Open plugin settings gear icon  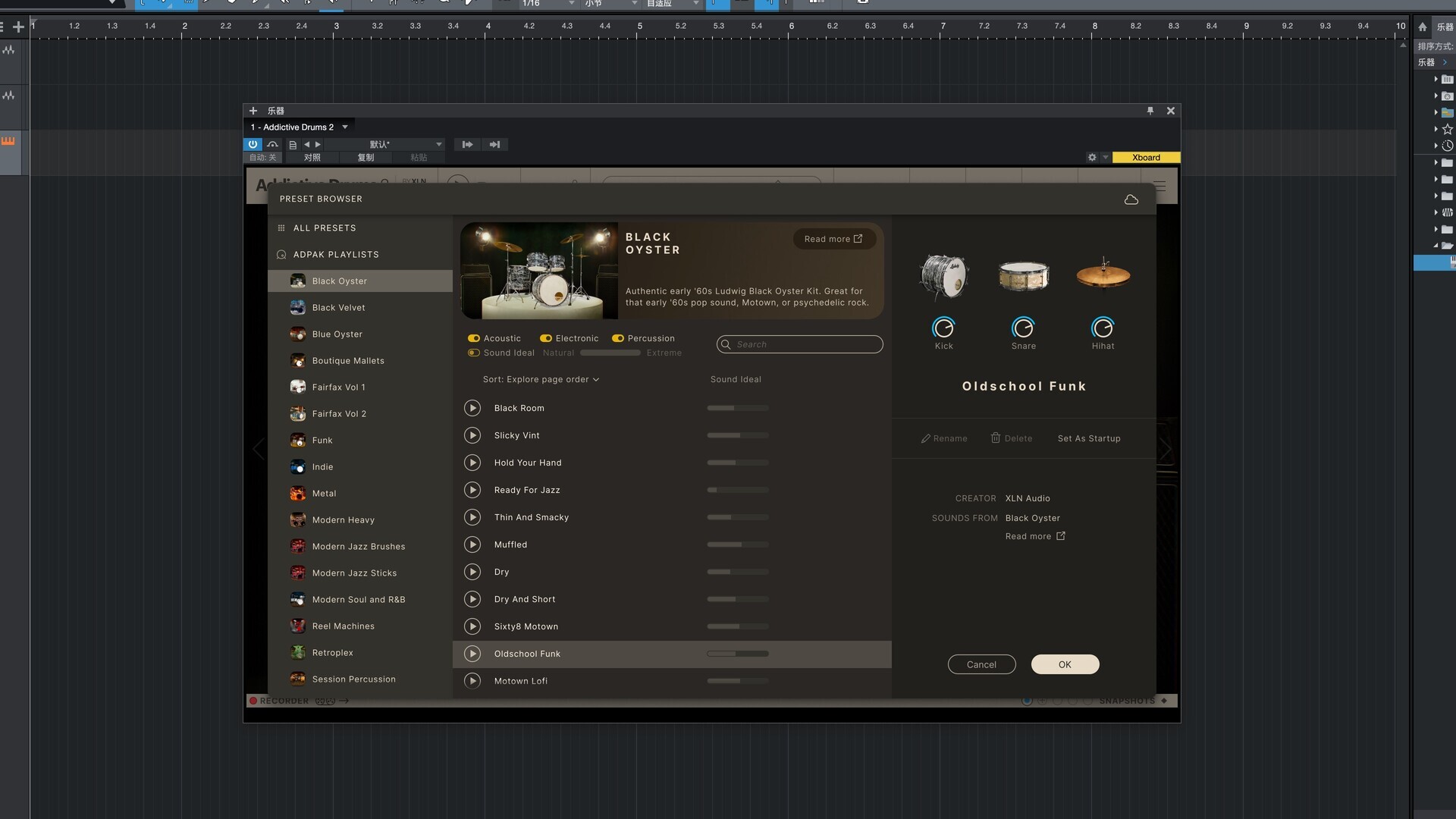click(1092, 158)
